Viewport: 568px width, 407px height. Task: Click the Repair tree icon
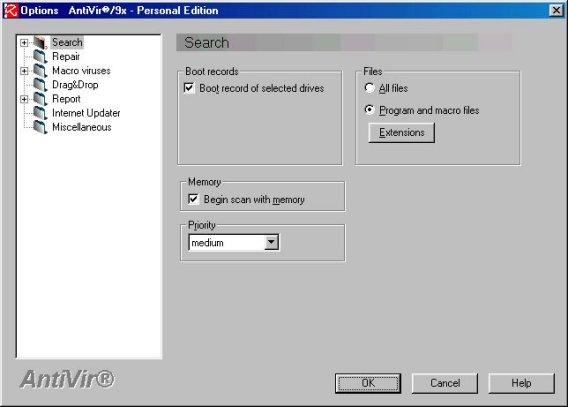tap(40, 57)
